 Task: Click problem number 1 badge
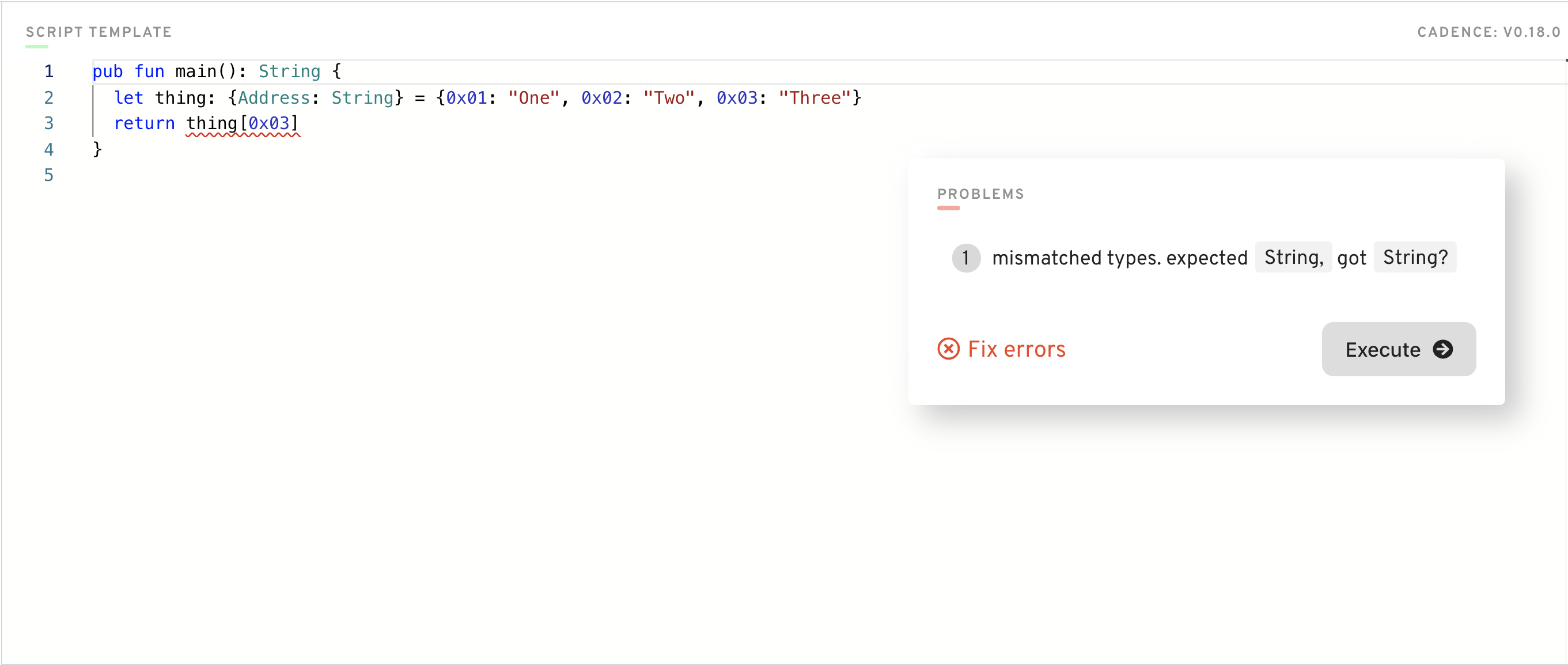965,258
